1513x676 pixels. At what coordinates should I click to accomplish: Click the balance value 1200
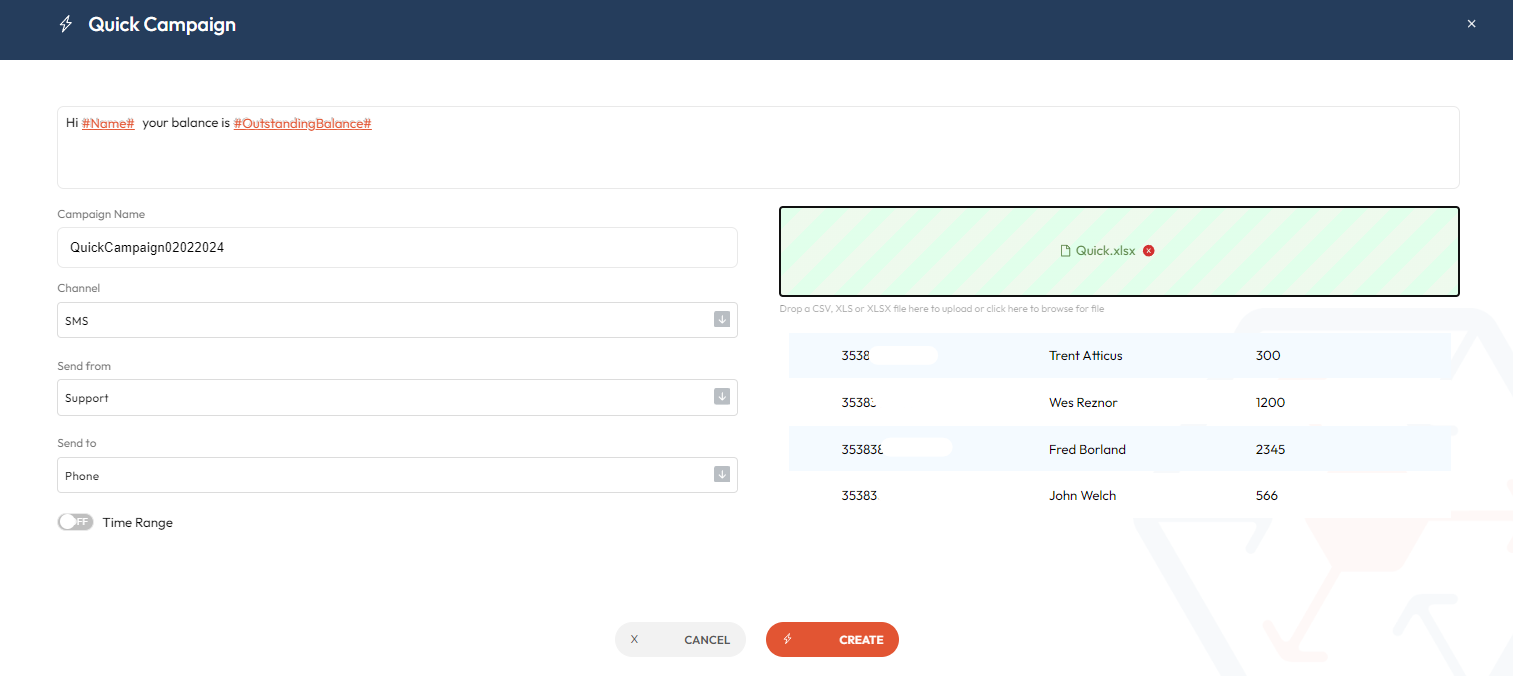(x=1270, y=402)
